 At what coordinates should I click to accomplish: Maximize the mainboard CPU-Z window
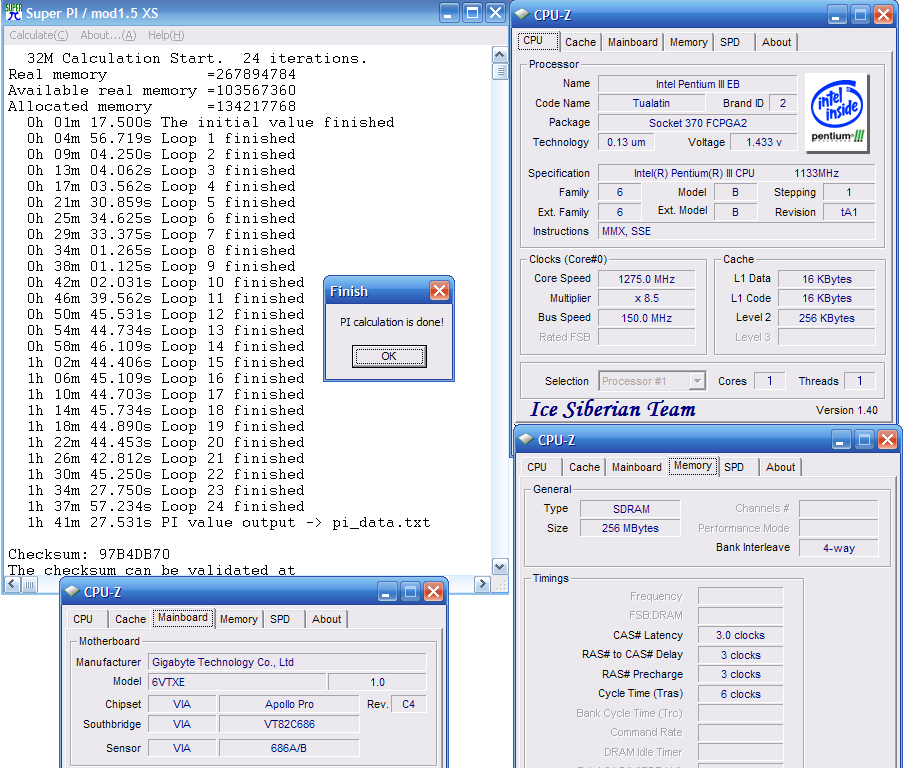pos(410,592)
